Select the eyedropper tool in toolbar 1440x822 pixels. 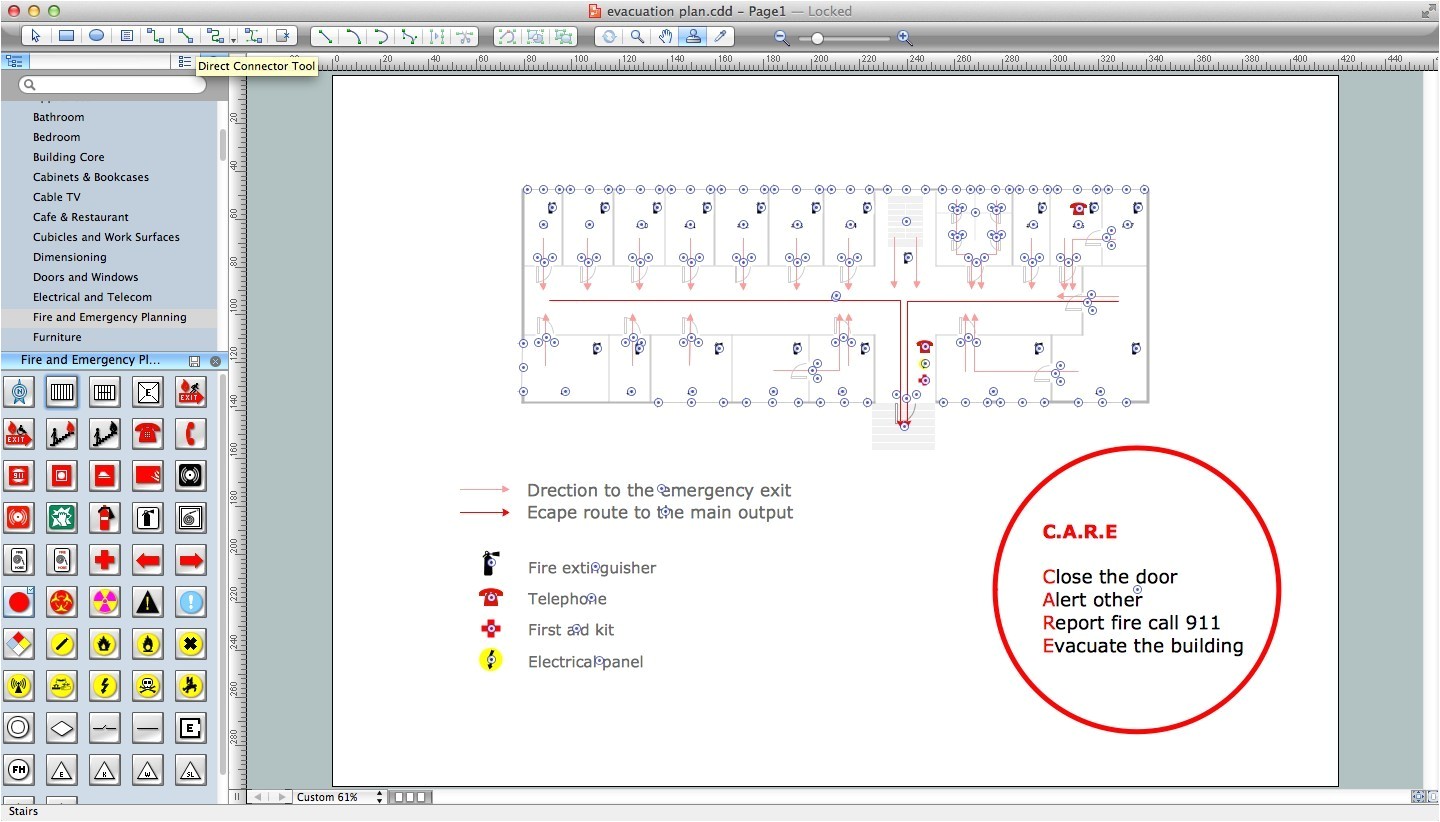click(x=719, y=37)
